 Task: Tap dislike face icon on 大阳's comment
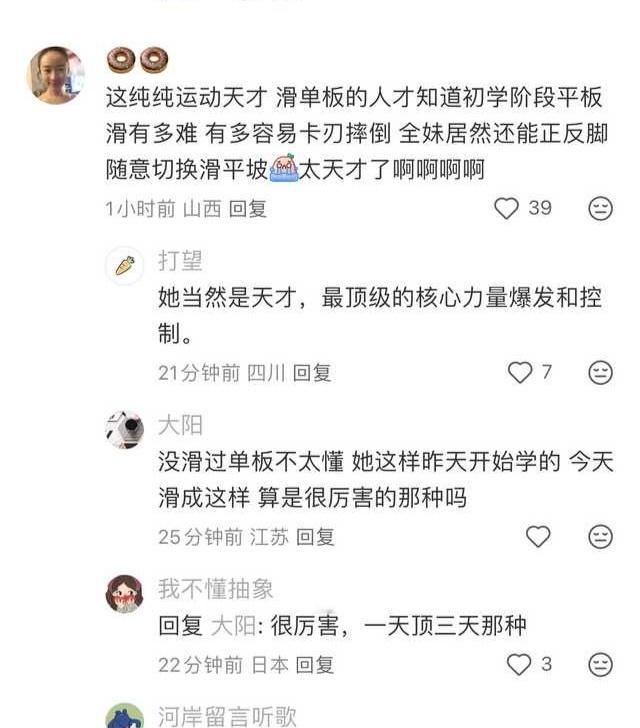coord(601,537)
